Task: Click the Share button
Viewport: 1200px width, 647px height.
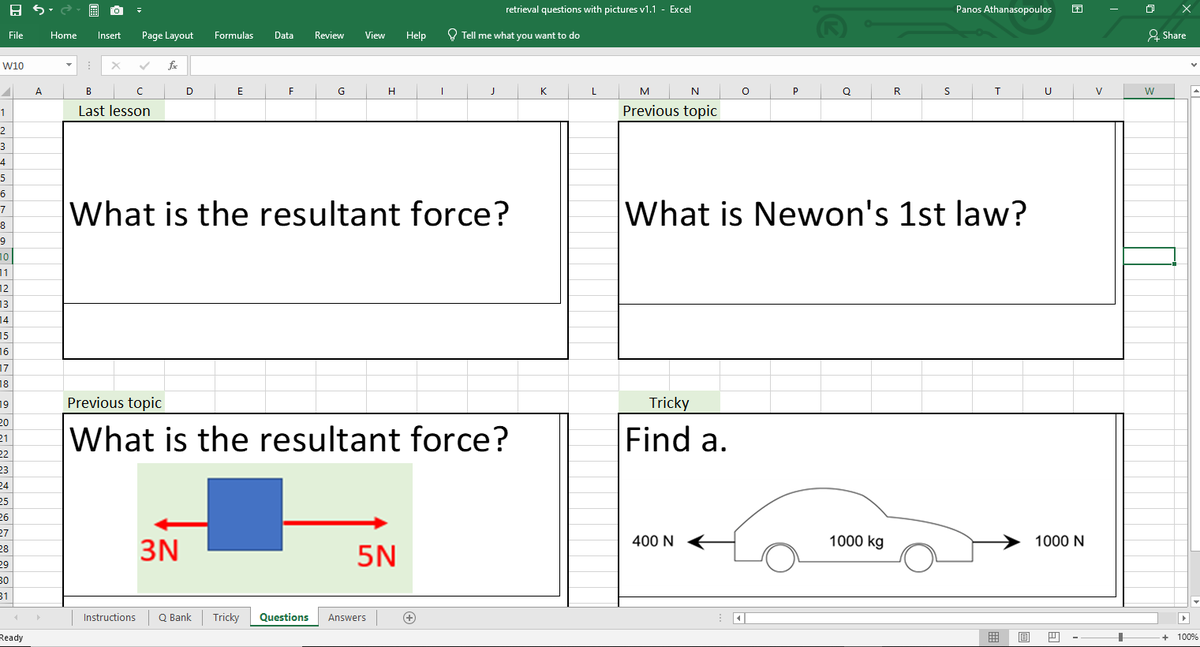Action: click(1168, 35)
